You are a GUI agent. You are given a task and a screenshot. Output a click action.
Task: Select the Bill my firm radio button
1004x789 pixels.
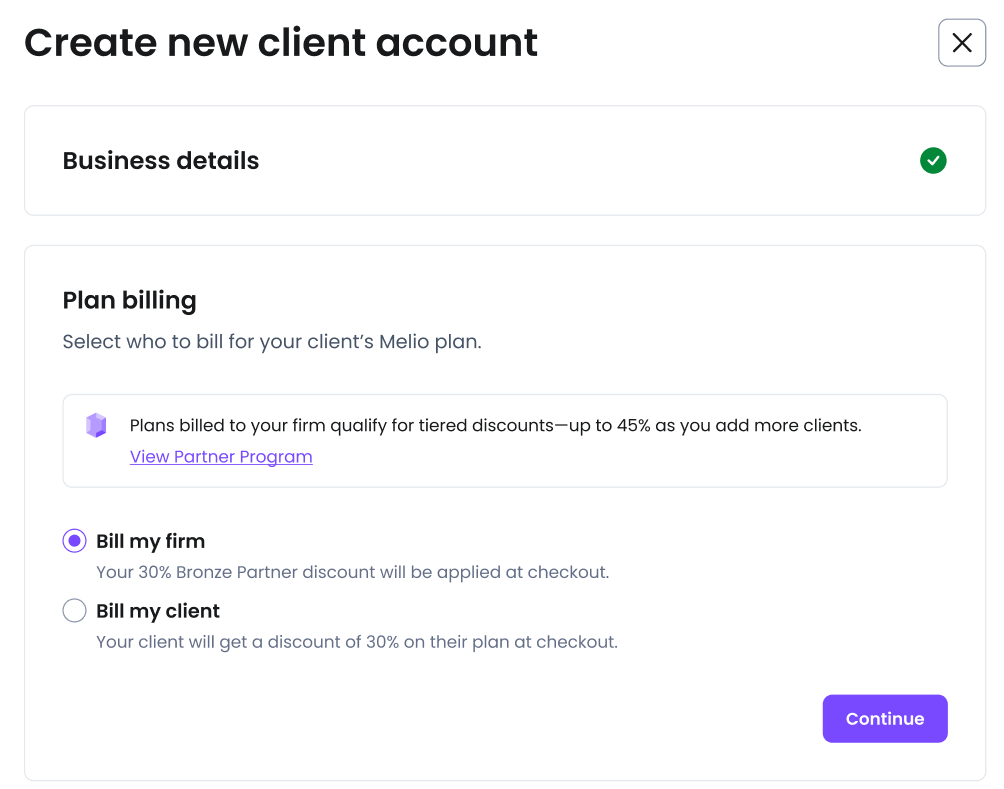point(75,541)
